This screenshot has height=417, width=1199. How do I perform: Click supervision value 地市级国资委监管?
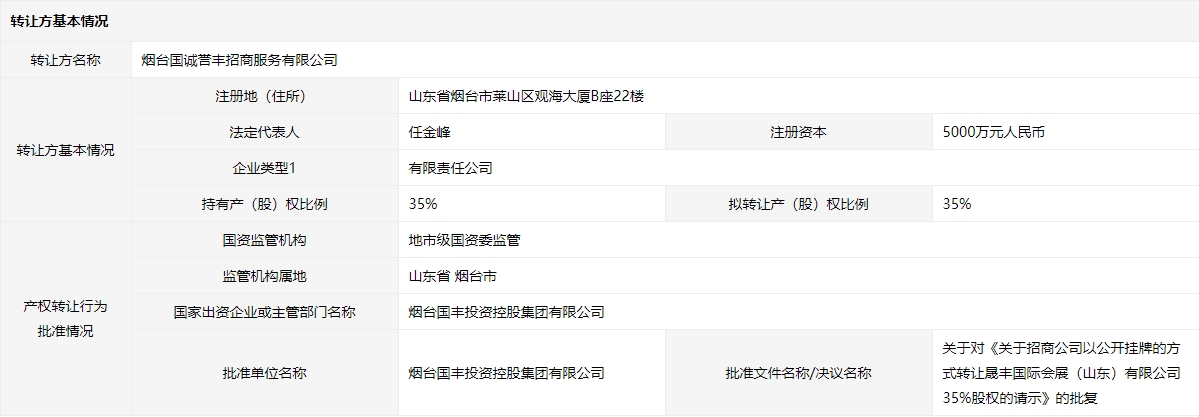point(464,240)
